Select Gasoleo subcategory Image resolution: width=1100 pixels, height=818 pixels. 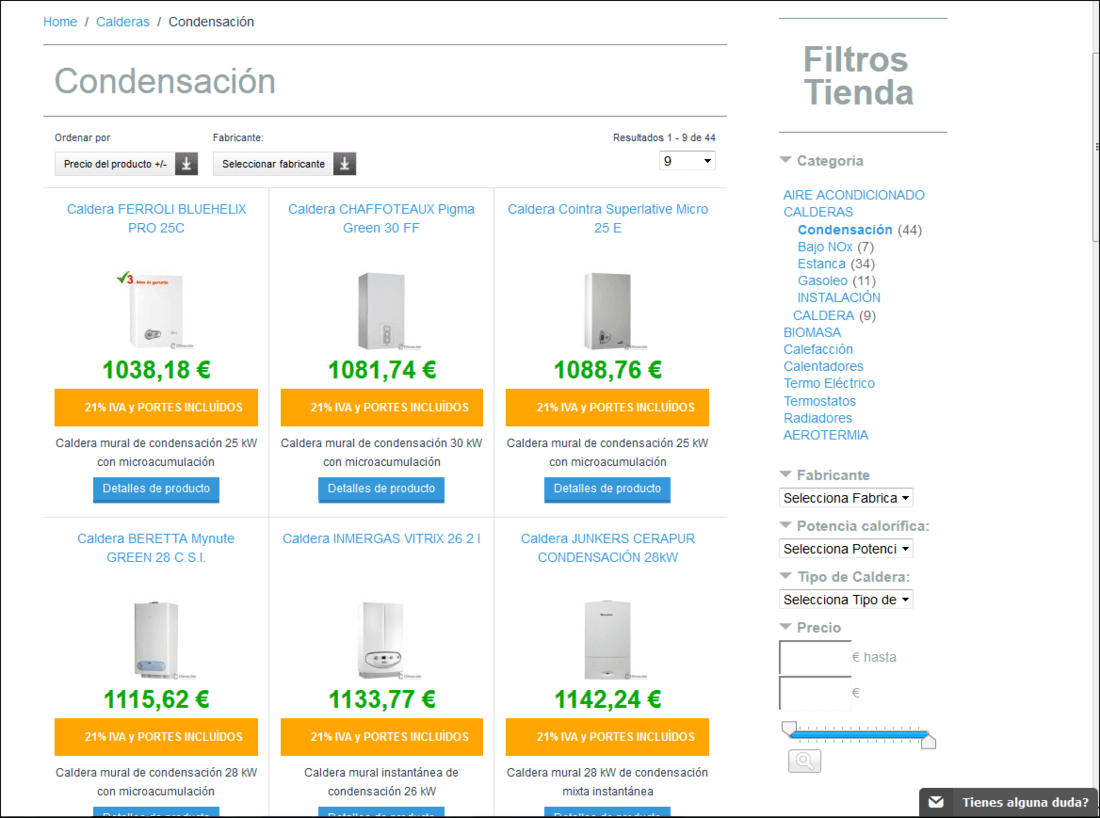click(823, 281)
